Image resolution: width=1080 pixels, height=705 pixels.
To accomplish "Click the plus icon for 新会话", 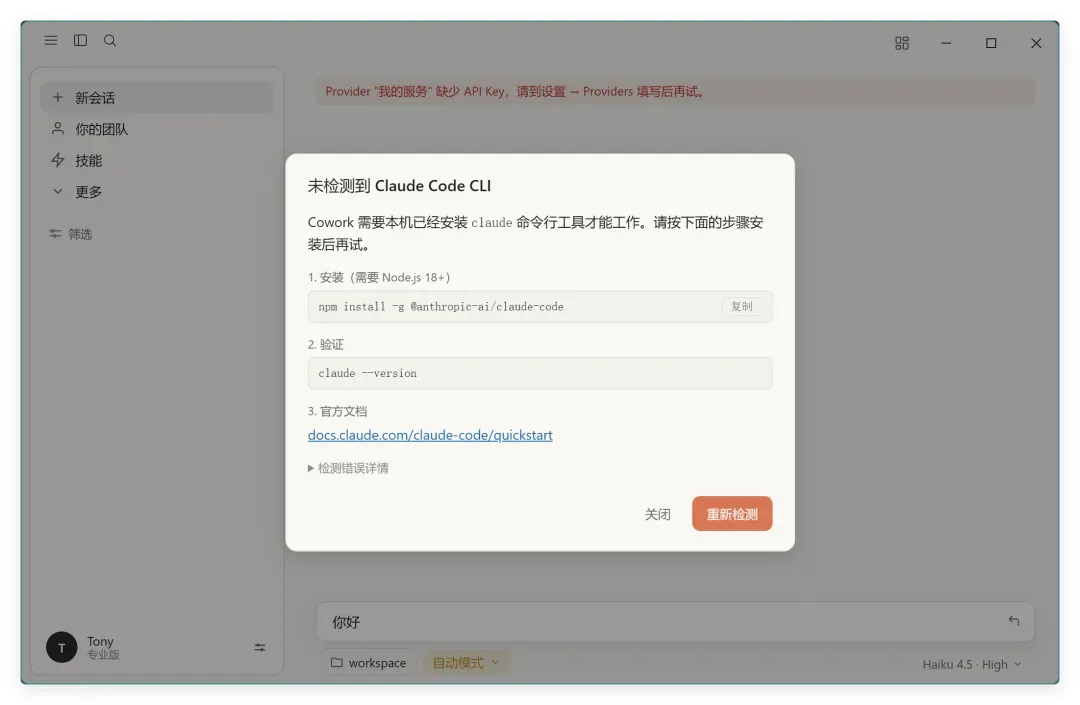I will pyautogui.click(x=58, y=97).
